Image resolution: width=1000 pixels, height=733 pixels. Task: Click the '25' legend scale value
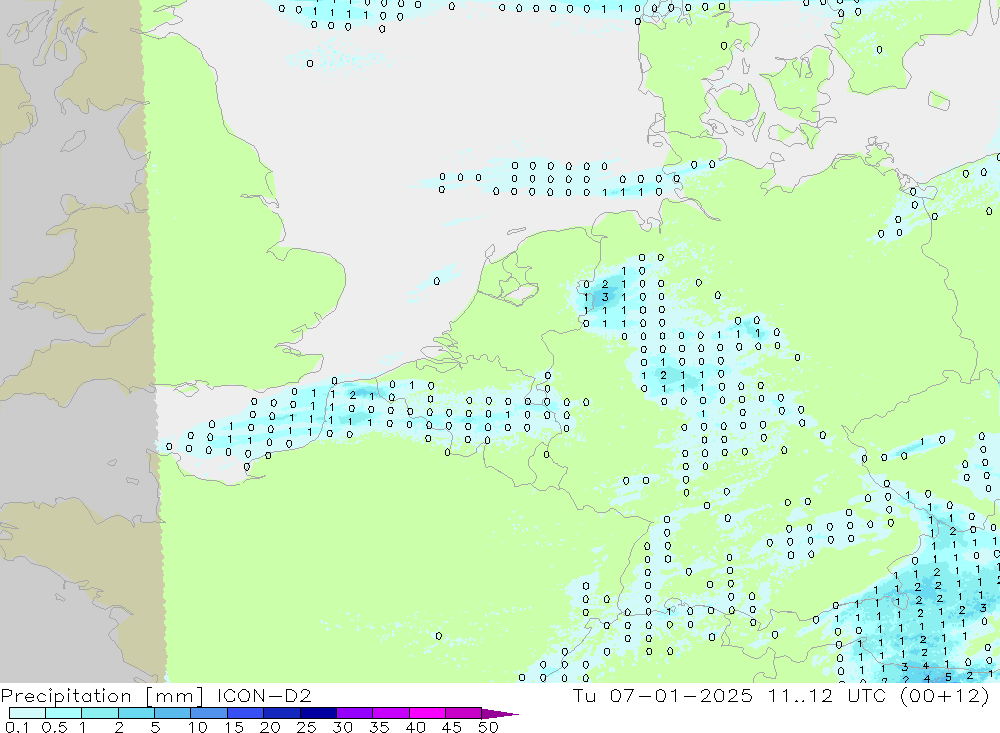(x=306, y=727)
